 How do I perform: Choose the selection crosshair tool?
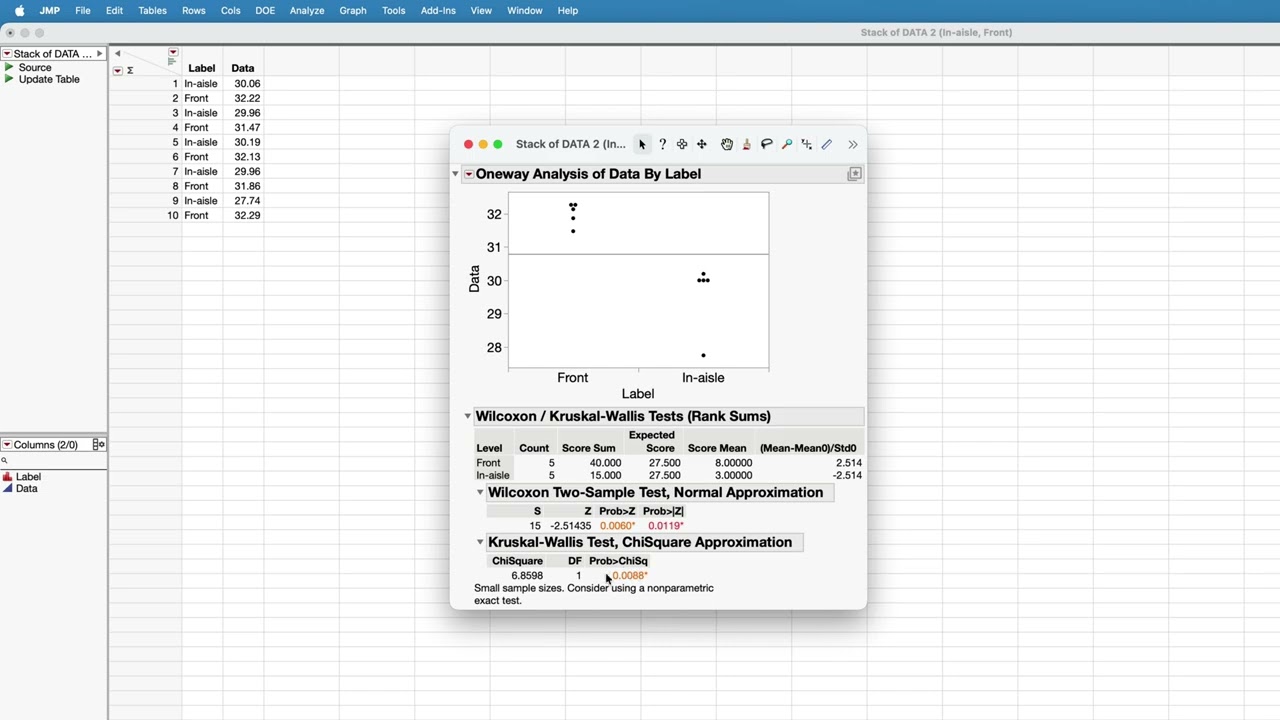[x=682, y=145]
